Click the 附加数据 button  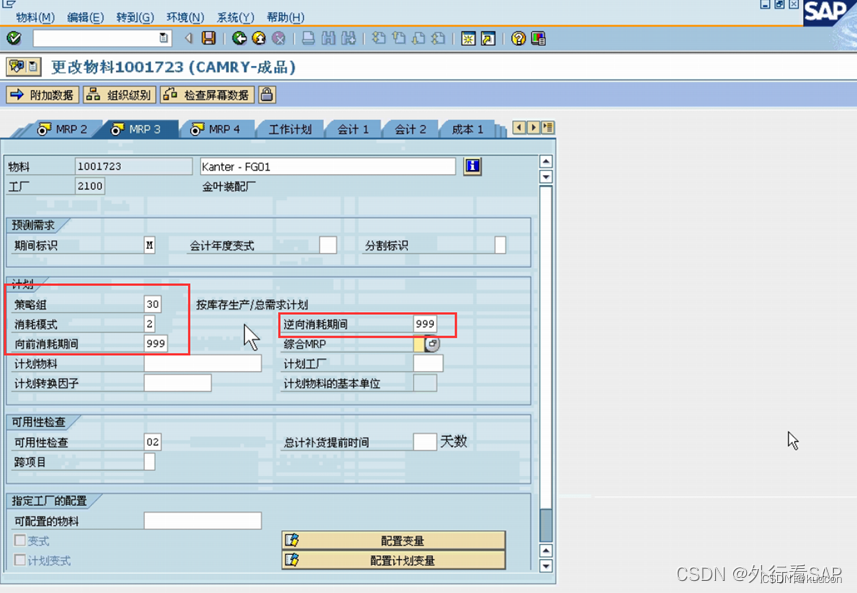(43, 95)
